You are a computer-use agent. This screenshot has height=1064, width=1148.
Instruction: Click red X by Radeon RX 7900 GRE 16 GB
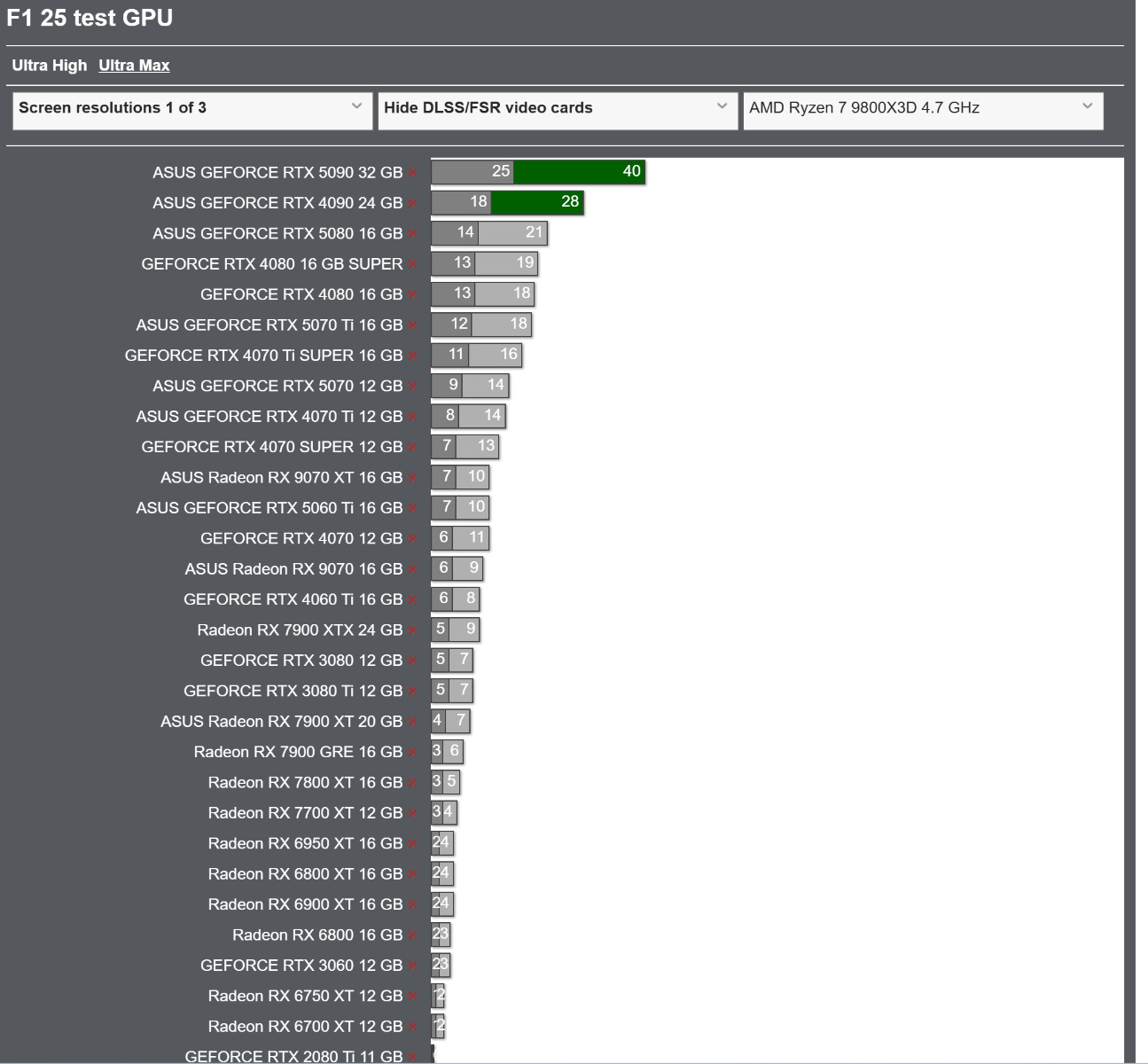click(x=413, y=753)
